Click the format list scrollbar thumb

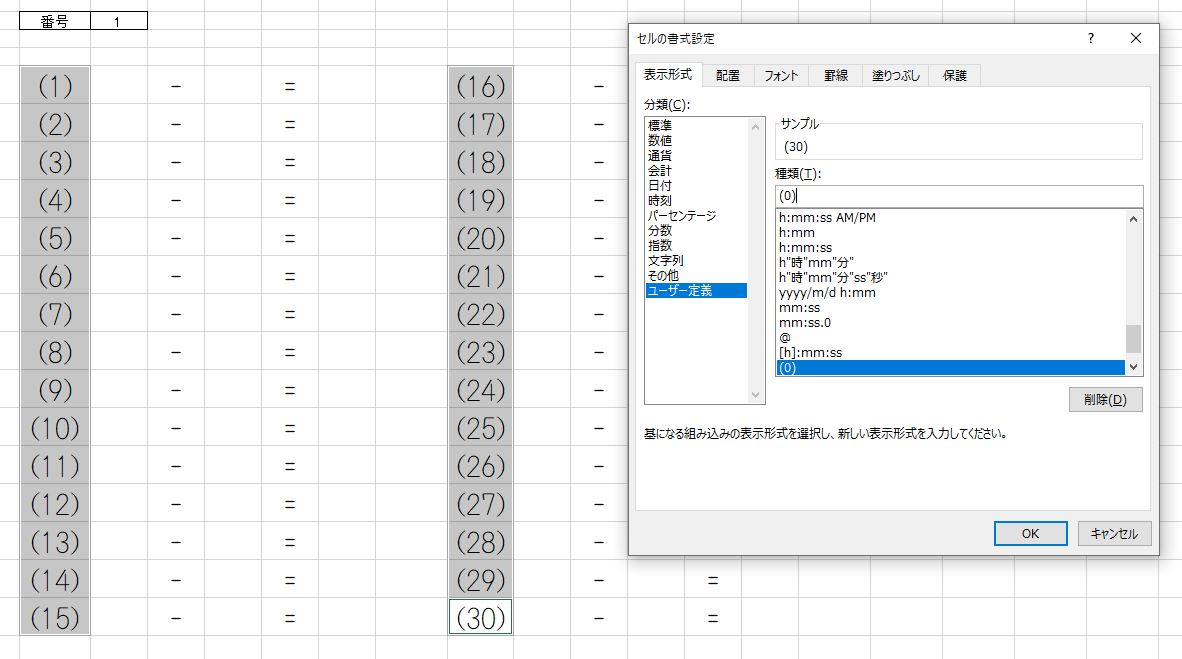(1133, 339)
